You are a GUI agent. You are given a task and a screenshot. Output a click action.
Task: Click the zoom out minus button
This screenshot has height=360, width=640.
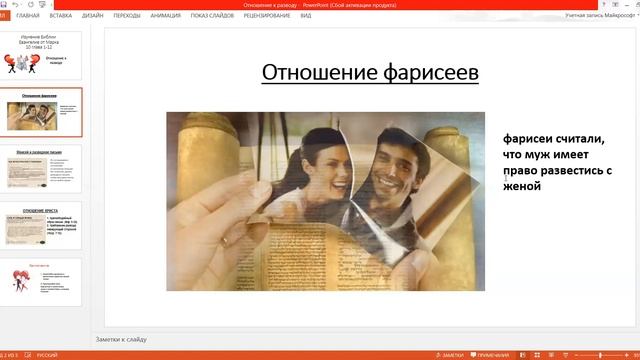576,356
